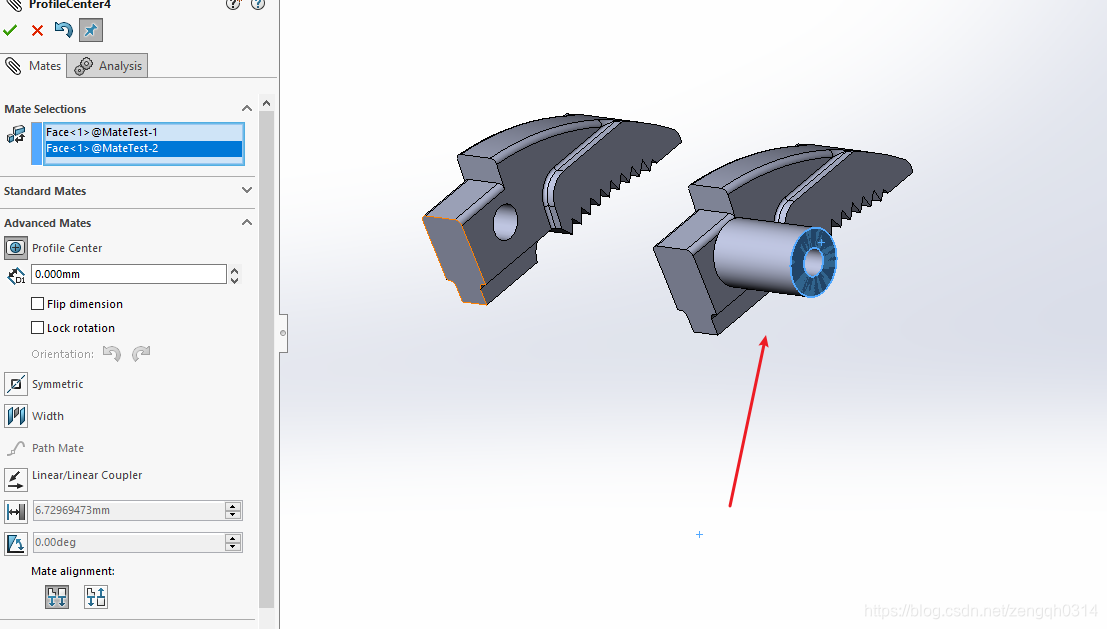Click the blue undo arrow
This screenshot has height=629, width=1107.
(x=64, y=30)
